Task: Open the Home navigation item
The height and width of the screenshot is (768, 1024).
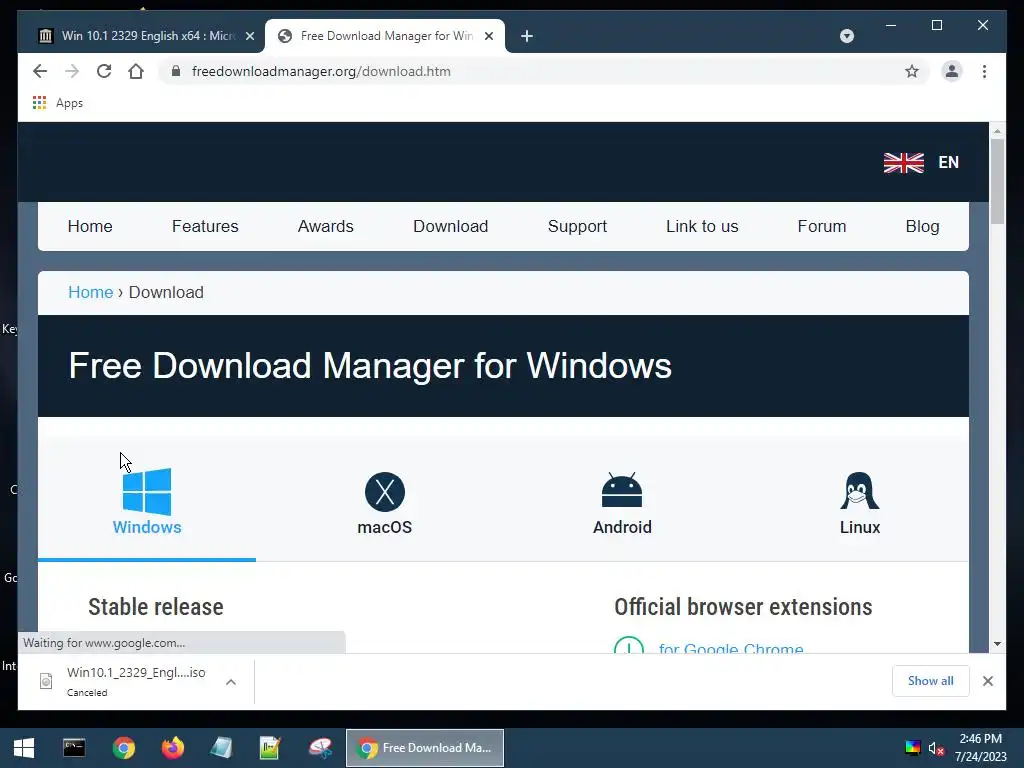Action: (90, 226)
